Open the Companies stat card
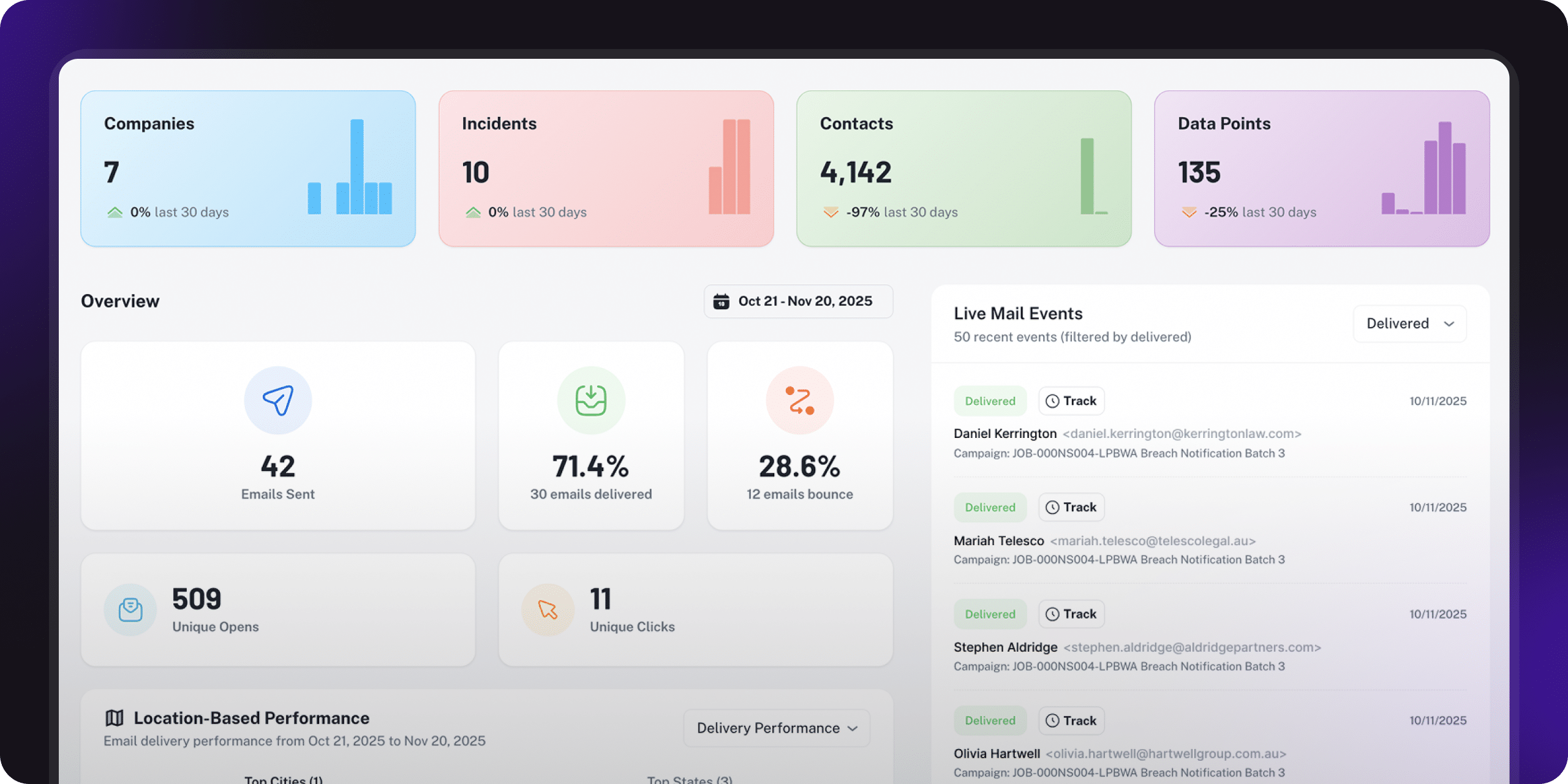The width and height of the screenshot is (1568, 784). (x=248, y=168)
